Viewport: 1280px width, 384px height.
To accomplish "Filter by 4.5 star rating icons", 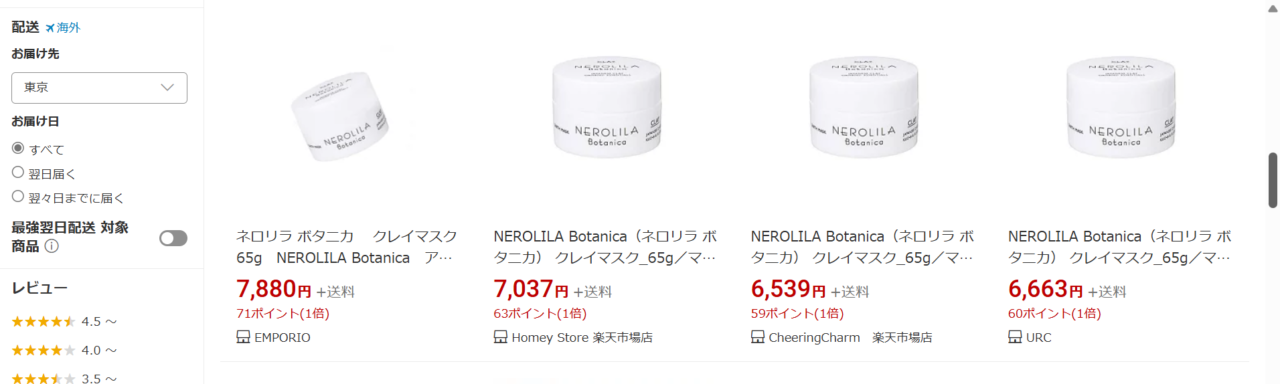I will click(x=43, y=321).
